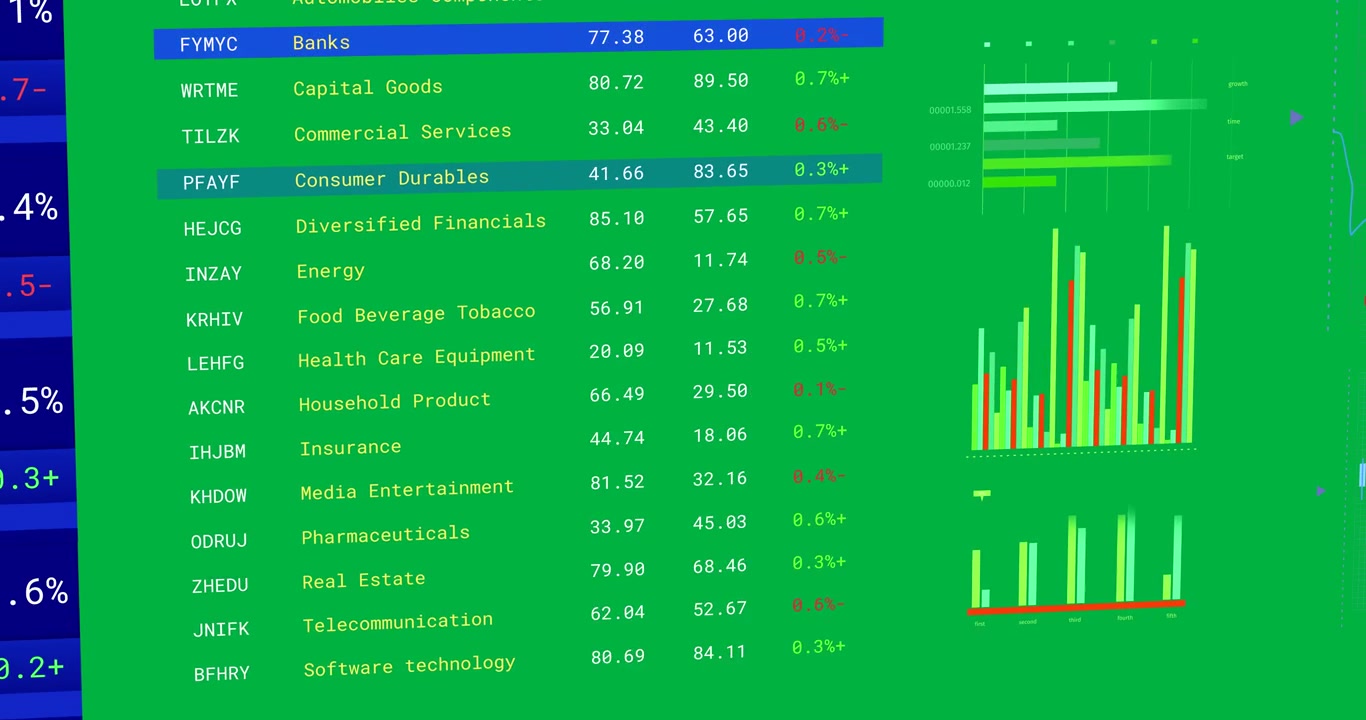The width and height of the screenshot is (1366, 720).
Task: Select the 0.5%- change for Energy
Action: [821, 257]
